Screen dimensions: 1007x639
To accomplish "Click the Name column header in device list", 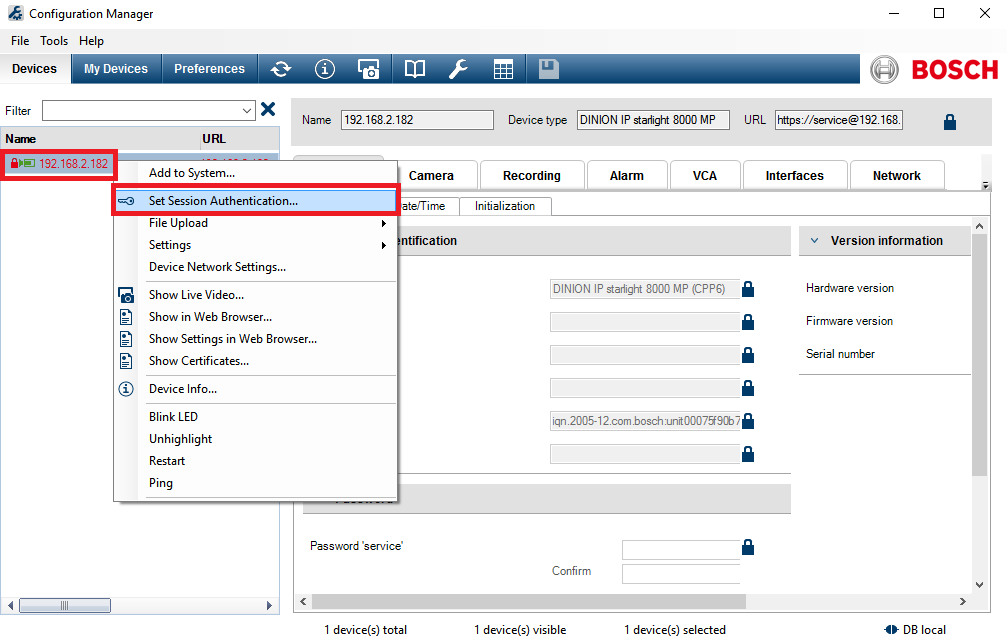I will click(x=100, y=139).
